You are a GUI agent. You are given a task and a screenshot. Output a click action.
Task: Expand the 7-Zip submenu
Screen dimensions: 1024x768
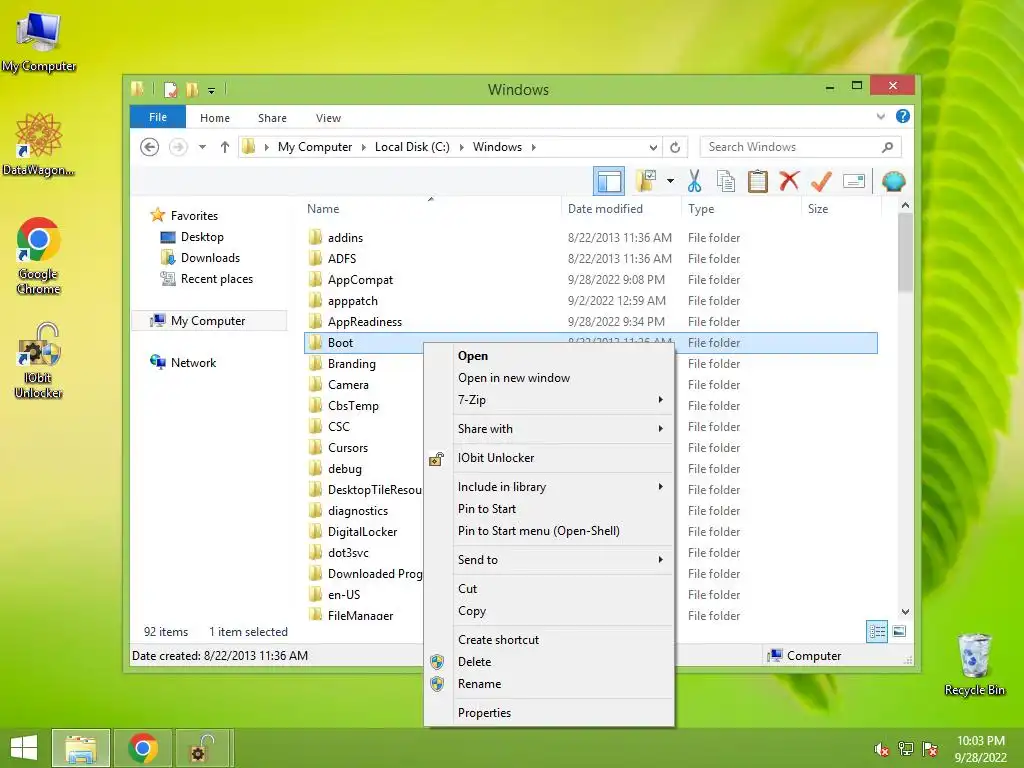(549, 400)
